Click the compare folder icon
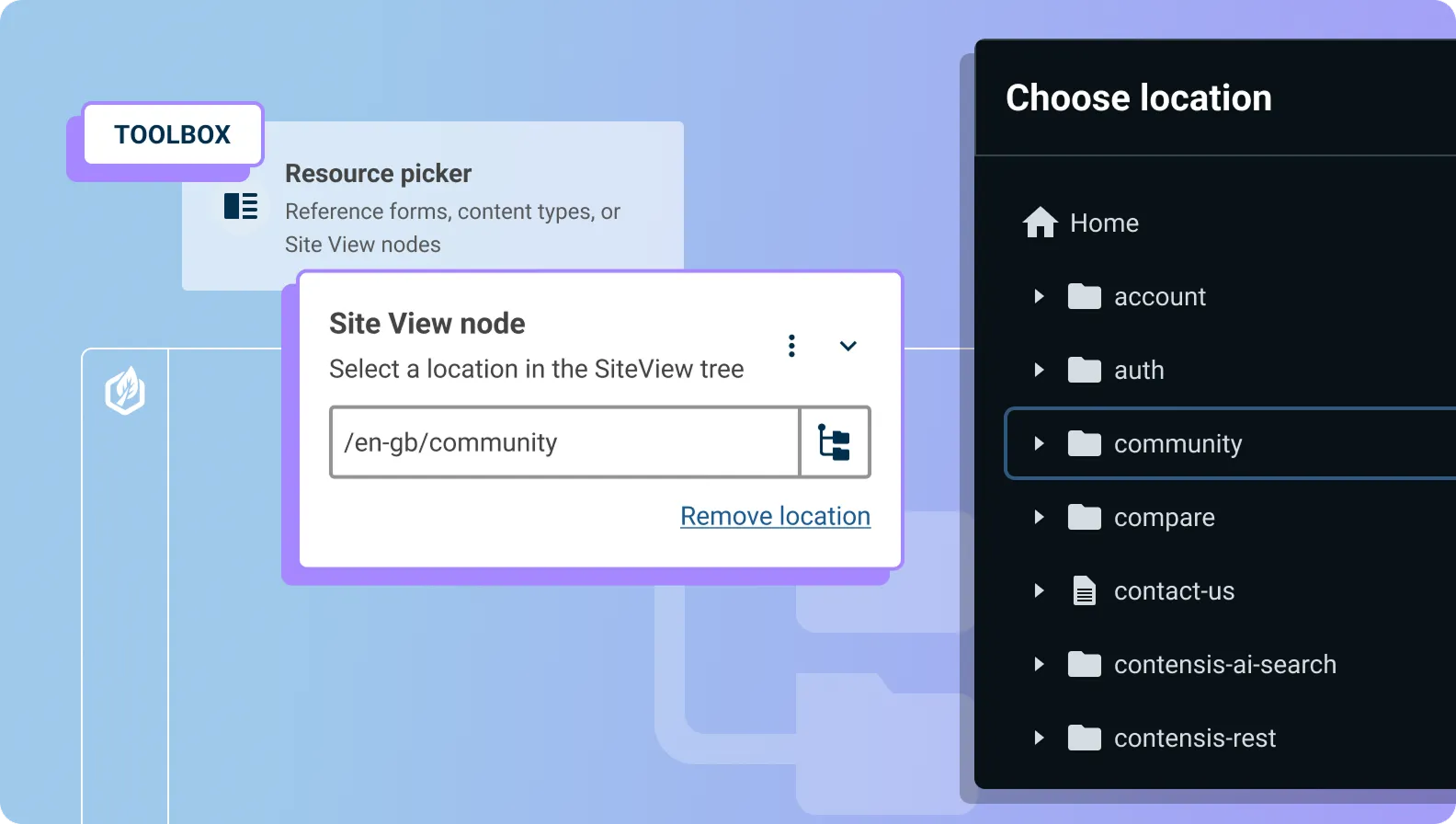1456x824 pixels. point(1085,517)
